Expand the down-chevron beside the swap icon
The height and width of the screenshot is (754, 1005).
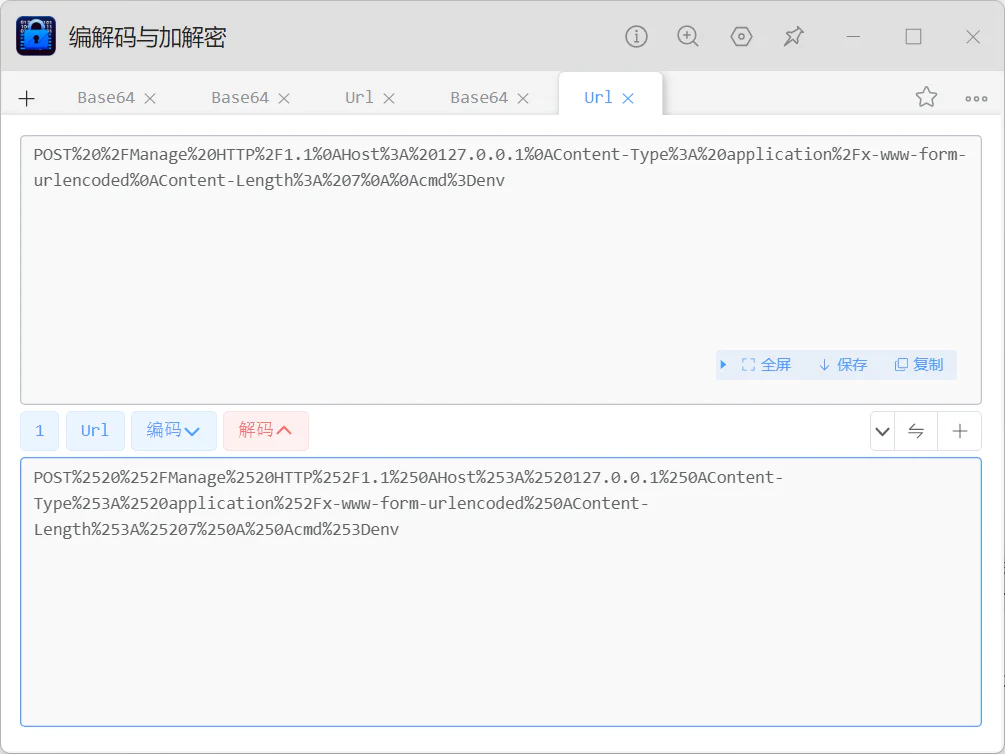tap(883, 431)
